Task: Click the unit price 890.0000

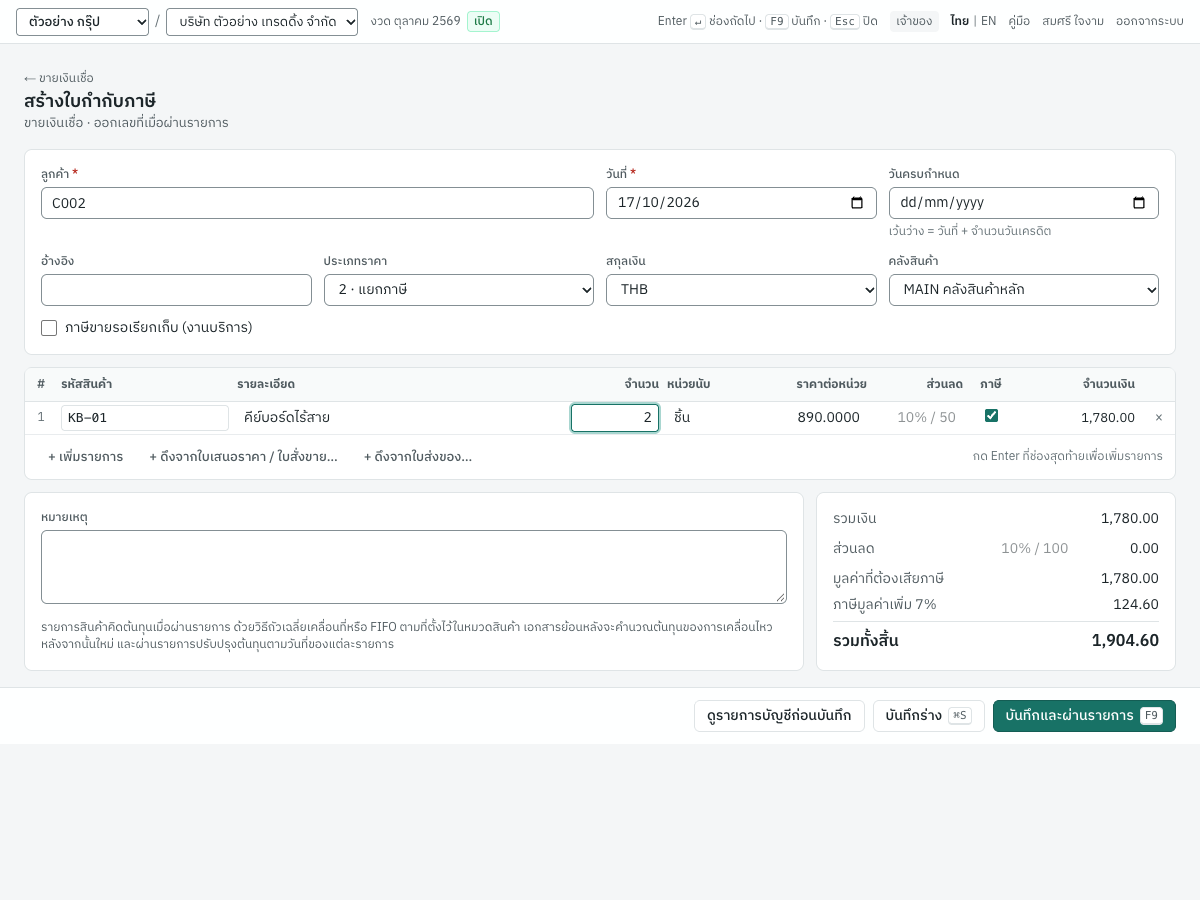Action: (828, 418)
